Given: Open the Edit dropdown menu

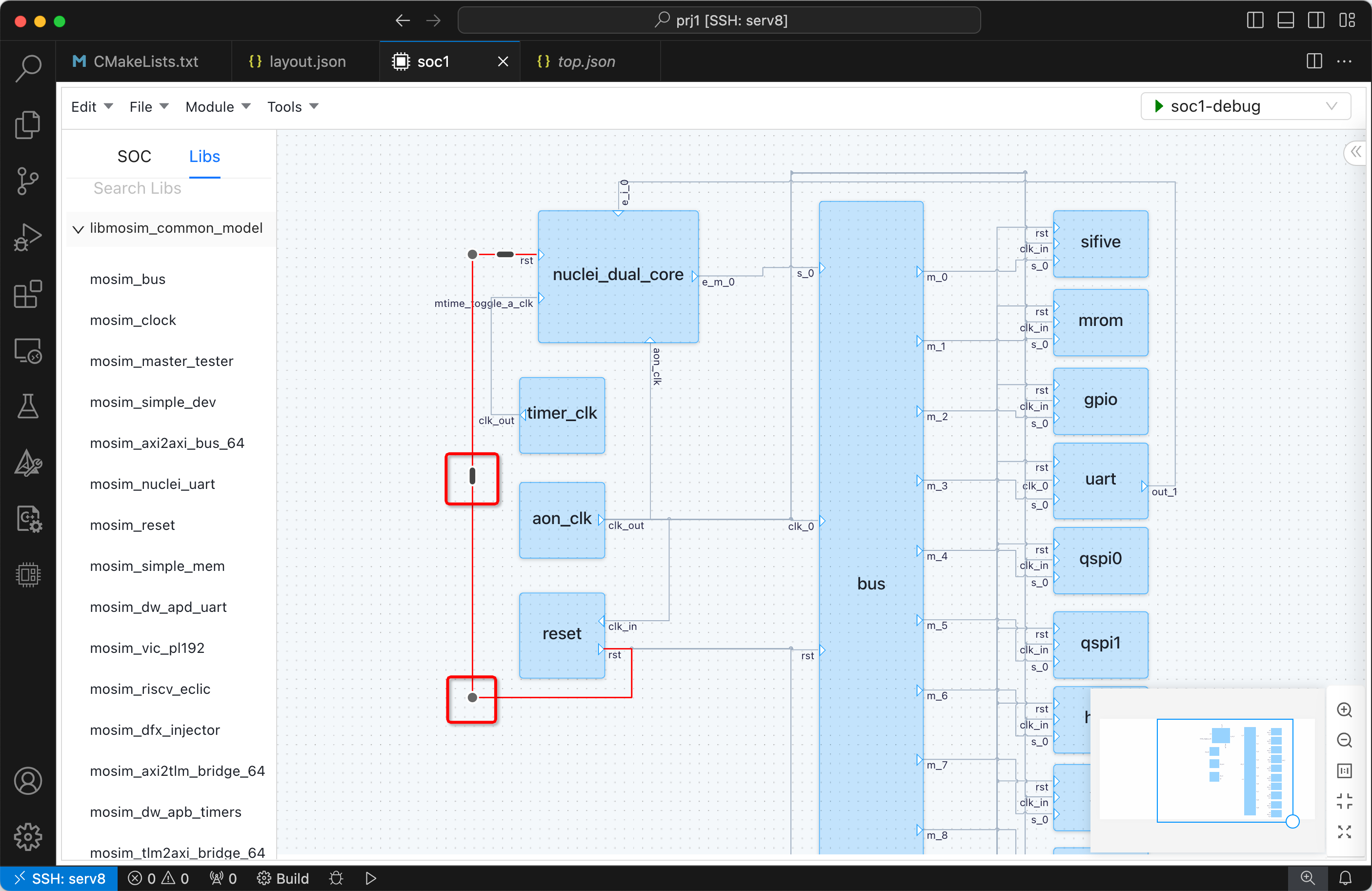Looking at the screenshot, I should 92,107.
